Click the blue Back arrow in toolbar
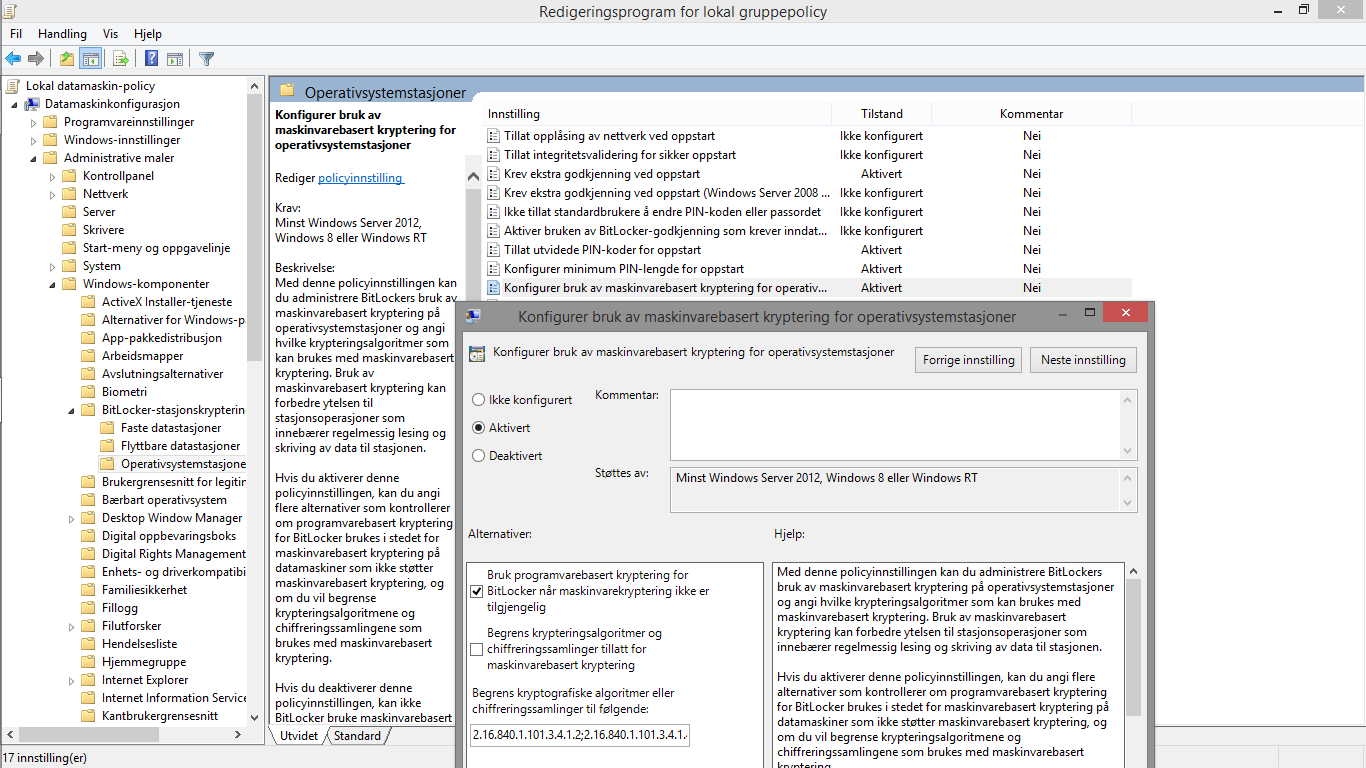1366x768 pixels. [13, 59]
